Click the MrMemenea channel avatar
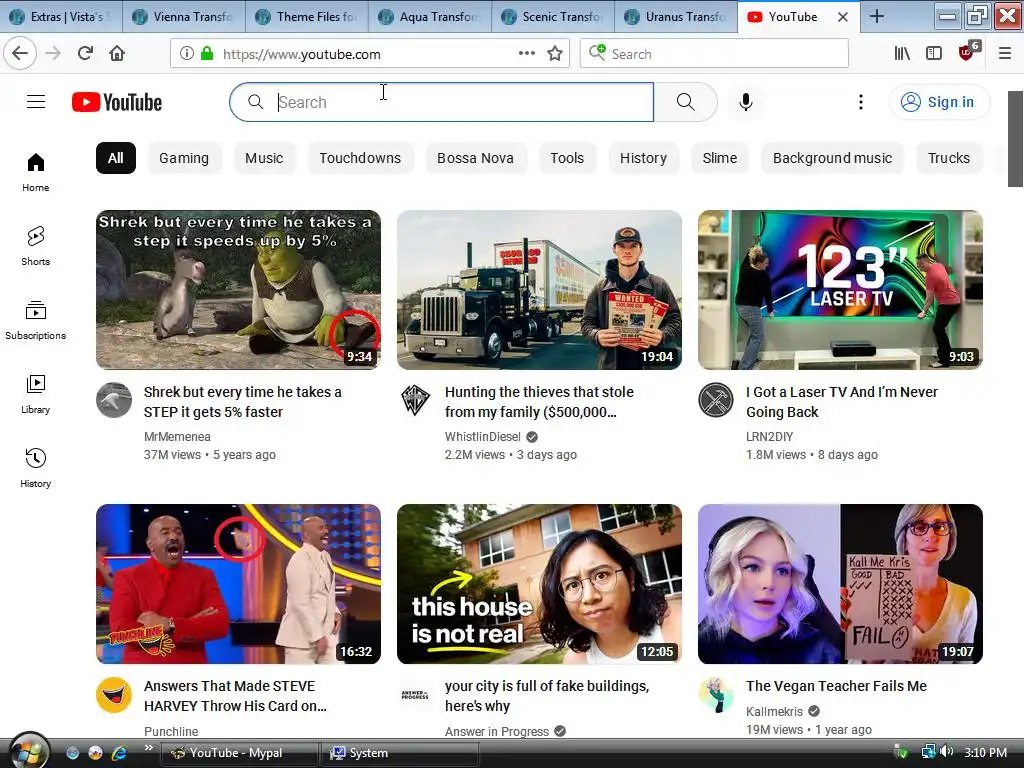Screen dimensions: 1024x768 114,400
